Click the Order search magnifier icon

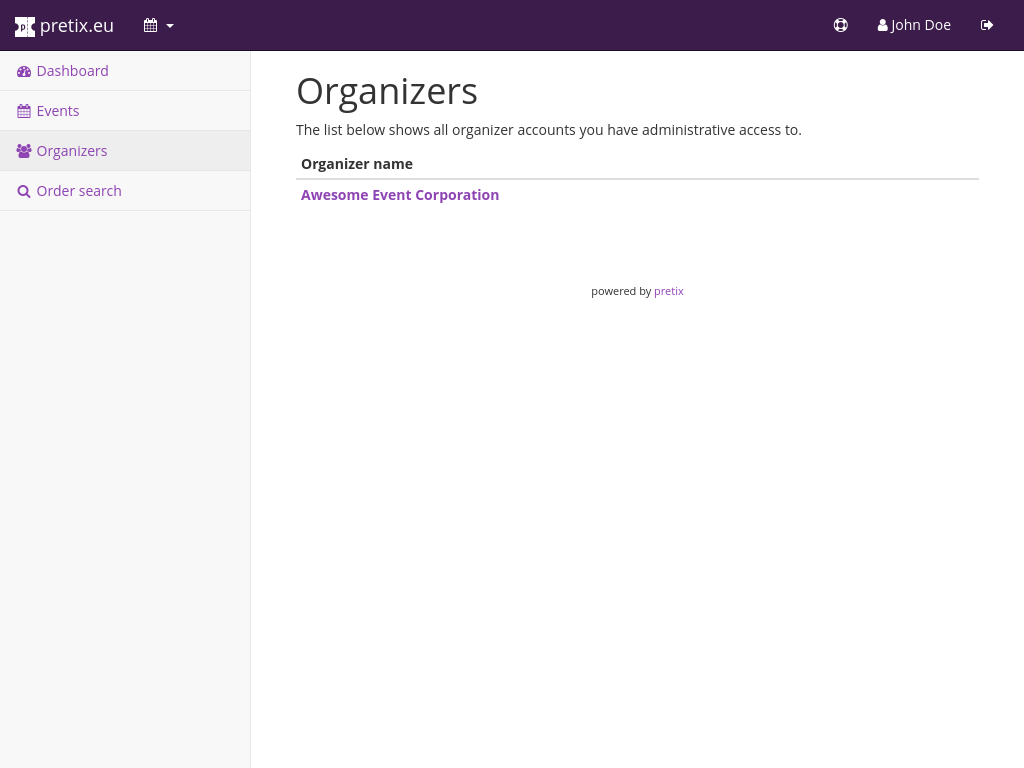point(24,191)
